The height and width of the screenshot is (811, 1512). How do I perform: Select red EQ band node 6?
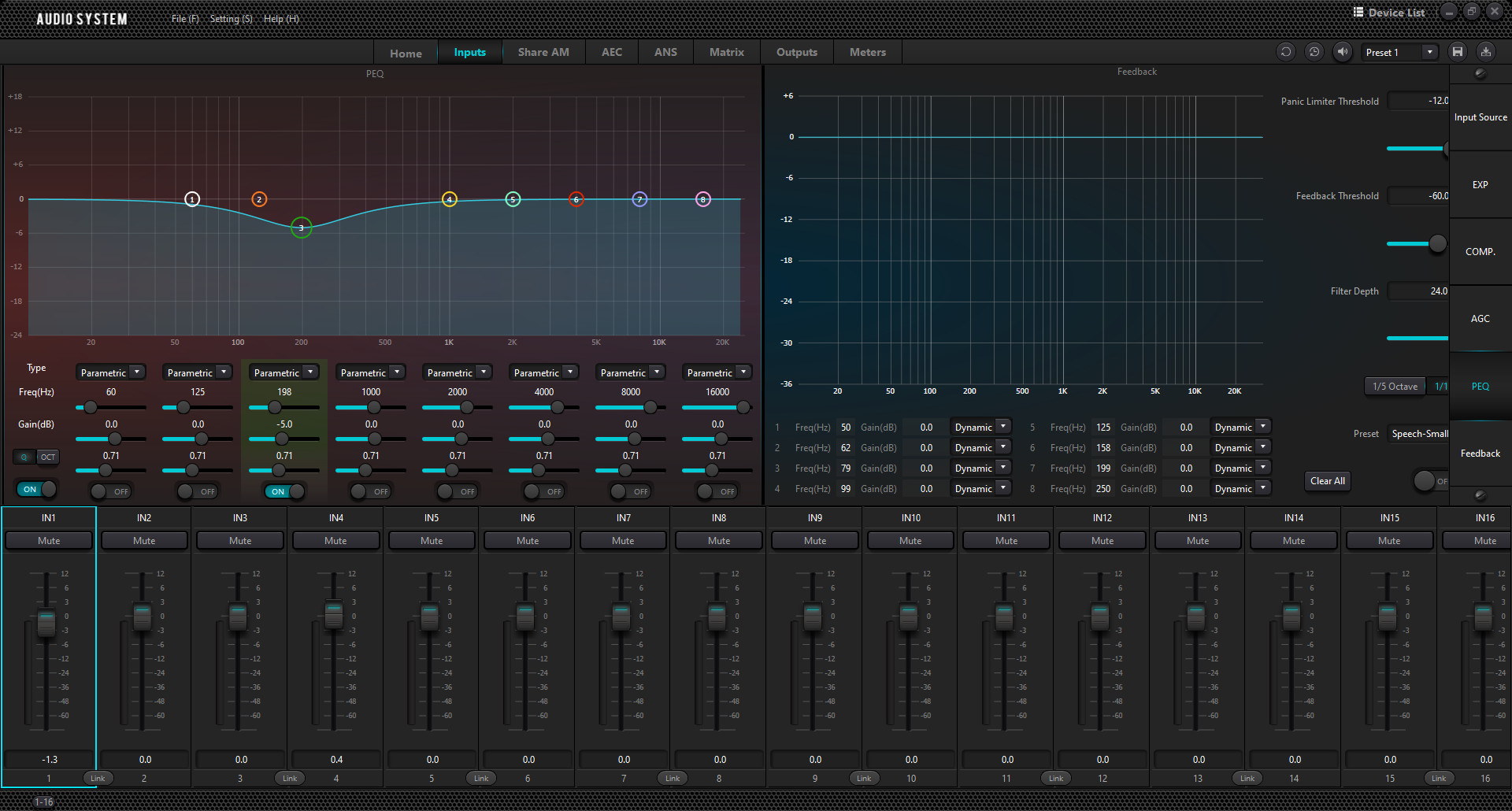[576, 199]
